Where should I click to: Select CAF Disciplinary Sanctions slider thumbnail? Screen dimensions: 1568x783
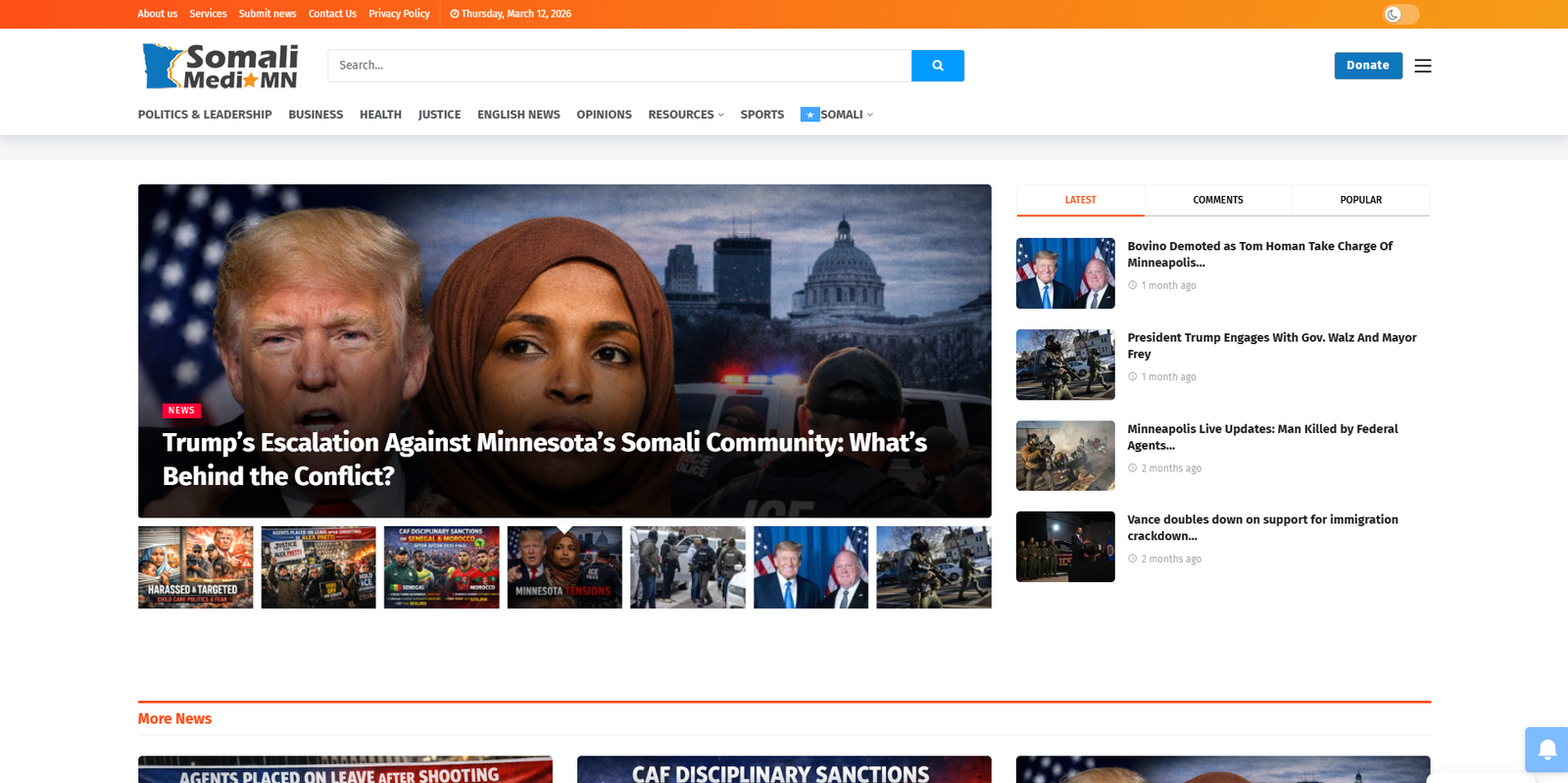pyautogui.click(x=441, y=567)
